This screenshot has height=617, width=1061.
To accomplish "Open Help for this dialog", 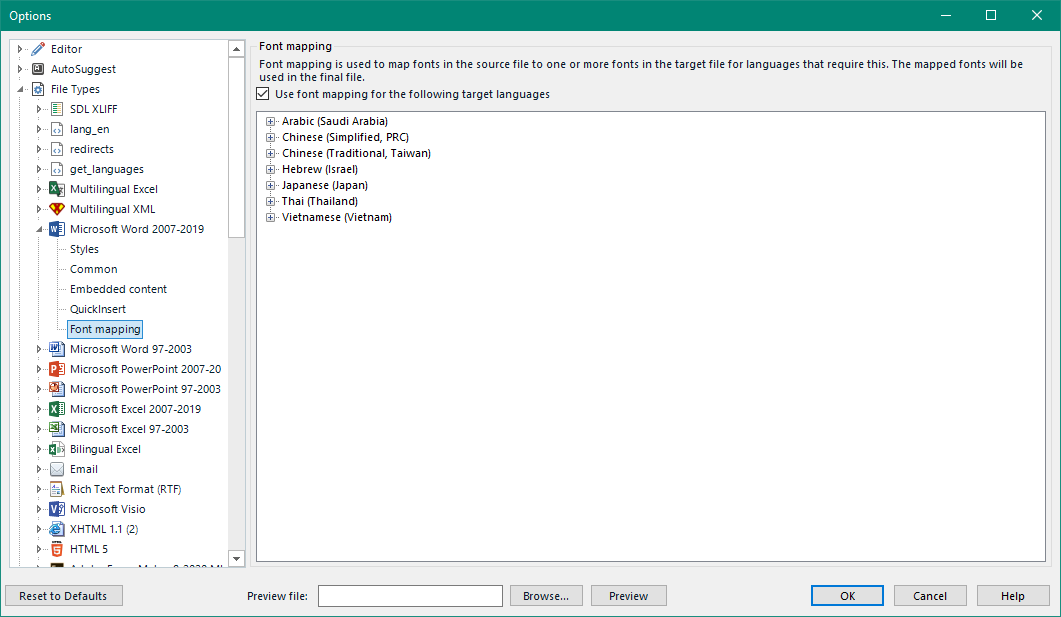I will [1013, 596].
